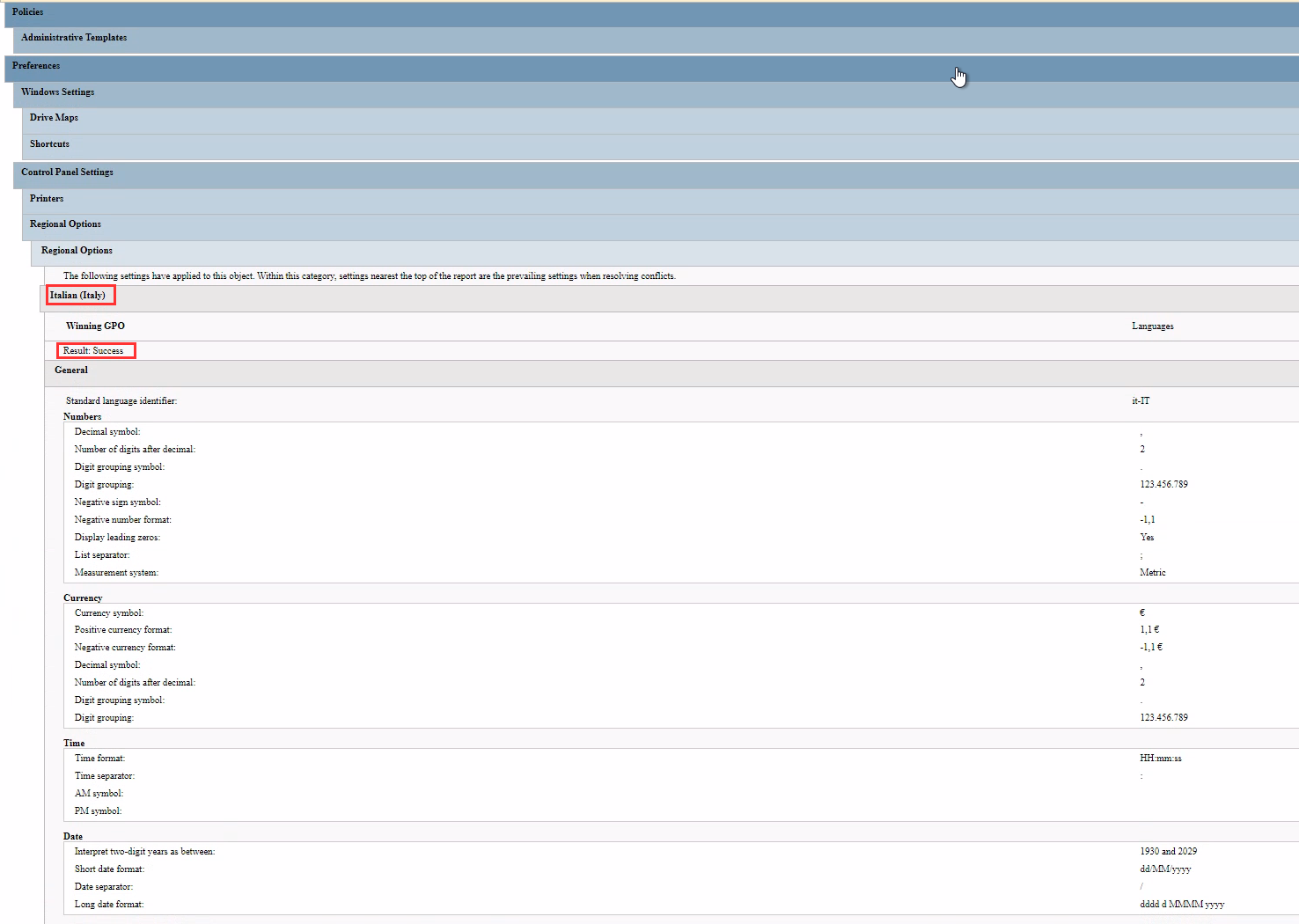Image resolution: width=1299 pixels, height=924 pixels.
Task: Click the HH:mm:ss time format value
Action: click(x=1161, y=759)
